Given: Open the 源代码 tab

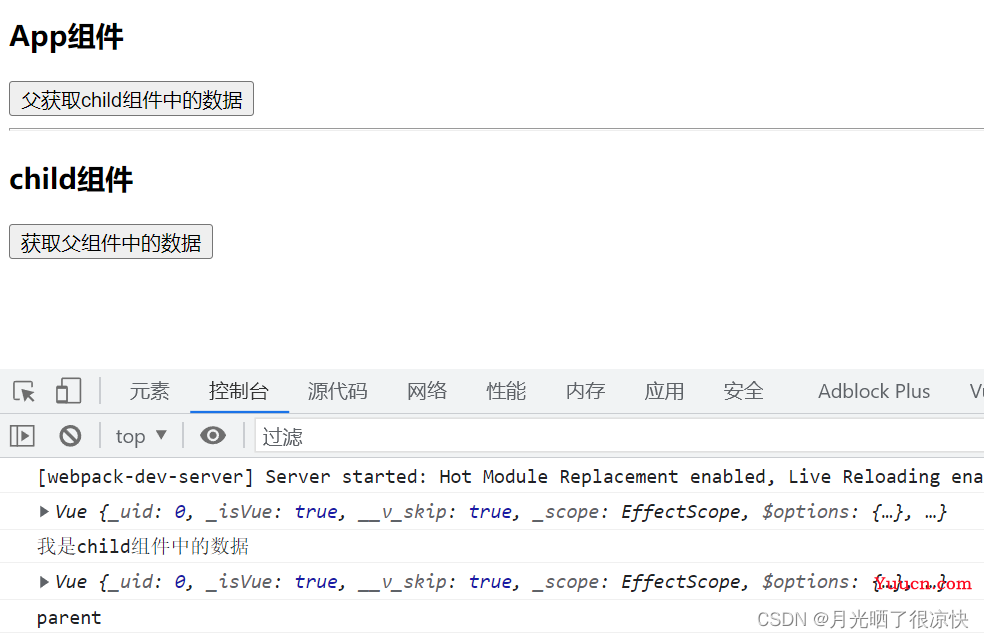Looking at the screenshot, I should pos(338,391).
